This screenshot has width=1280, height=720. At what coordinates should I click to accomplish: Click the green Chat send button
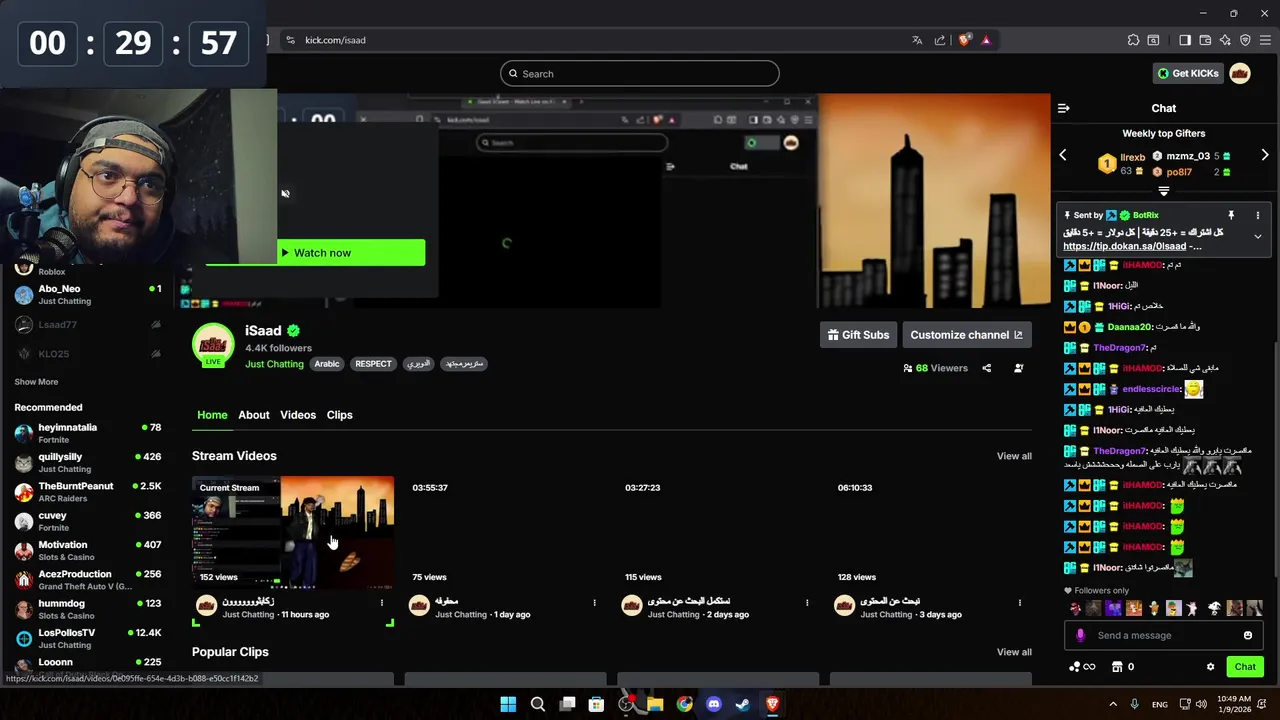1245,667
